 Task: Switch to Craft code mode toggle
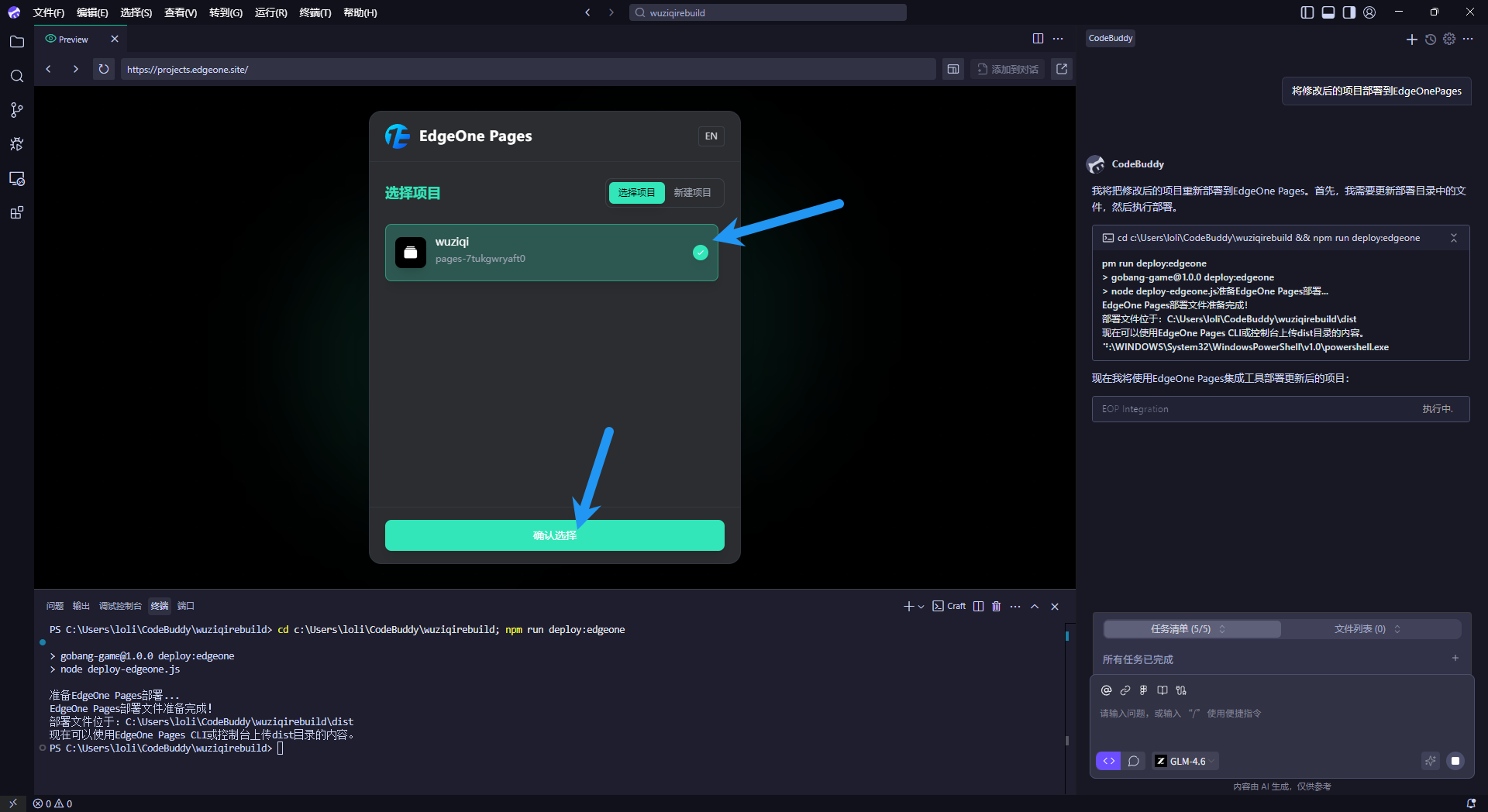tap(1108, 761)
